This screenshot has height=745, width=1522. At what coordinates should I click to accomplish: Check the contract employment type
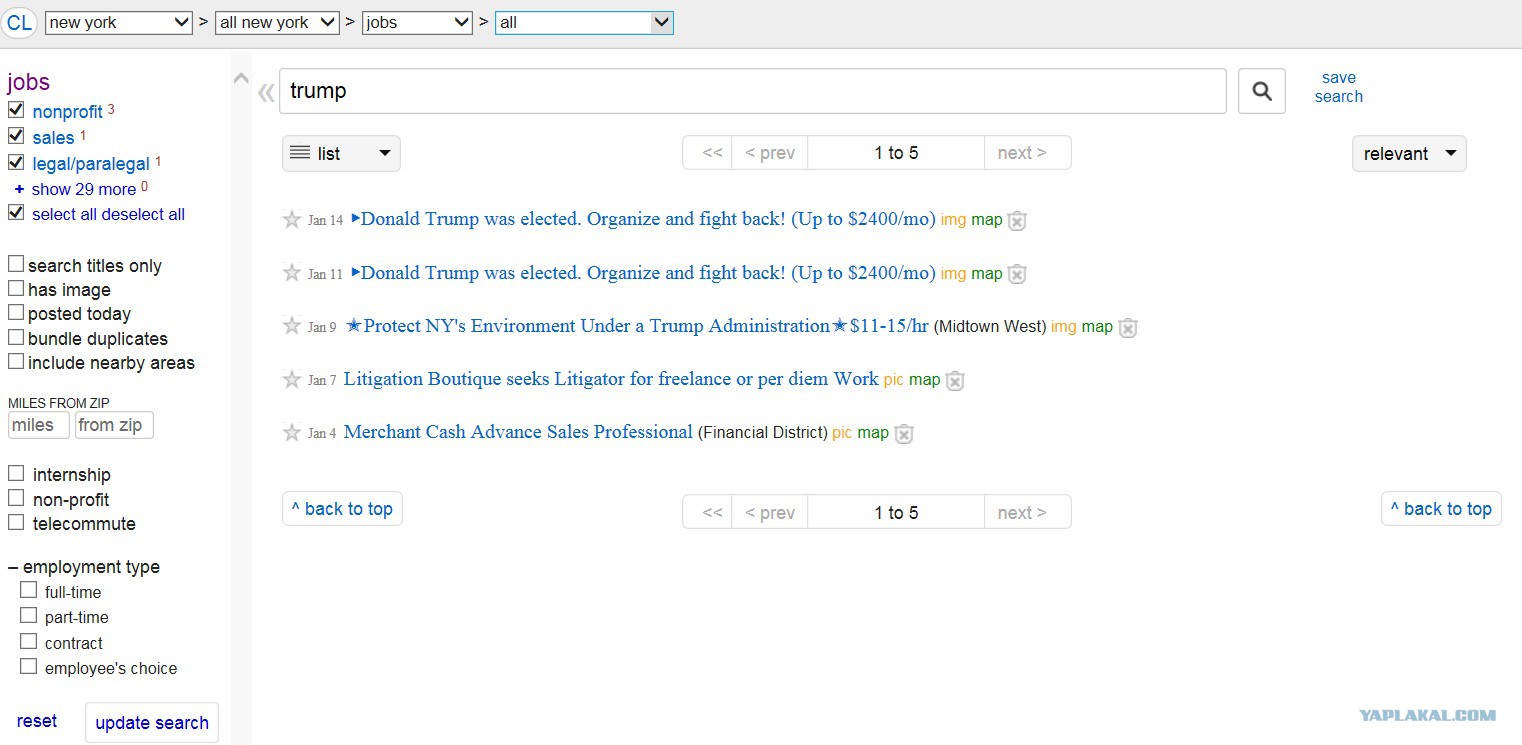[x=29, y=642]
